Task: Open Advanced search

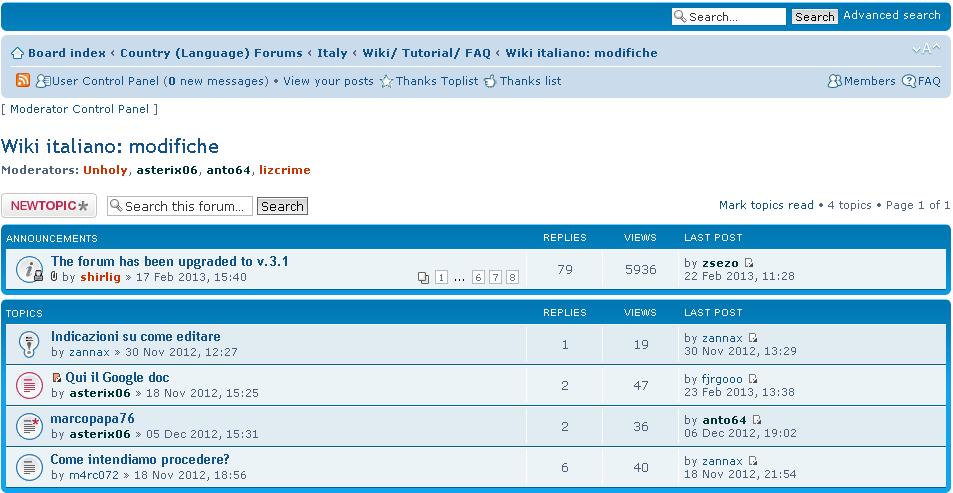Action: 891,16
